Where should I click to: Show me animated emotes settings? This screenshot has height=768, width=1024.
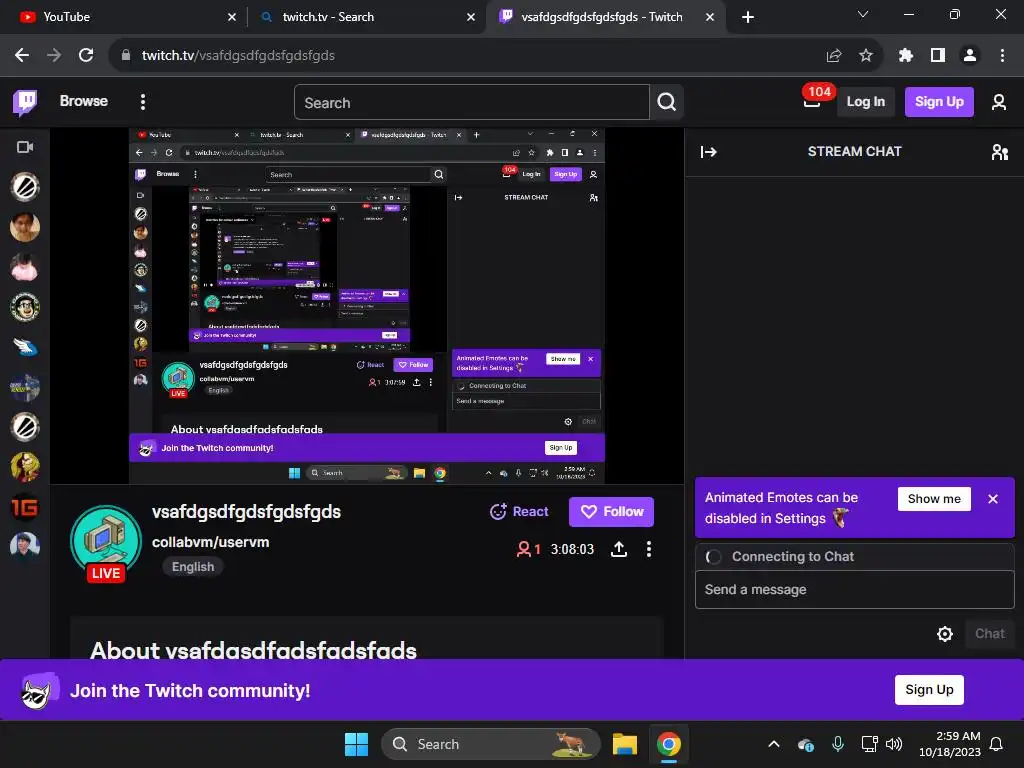(934, 499)
